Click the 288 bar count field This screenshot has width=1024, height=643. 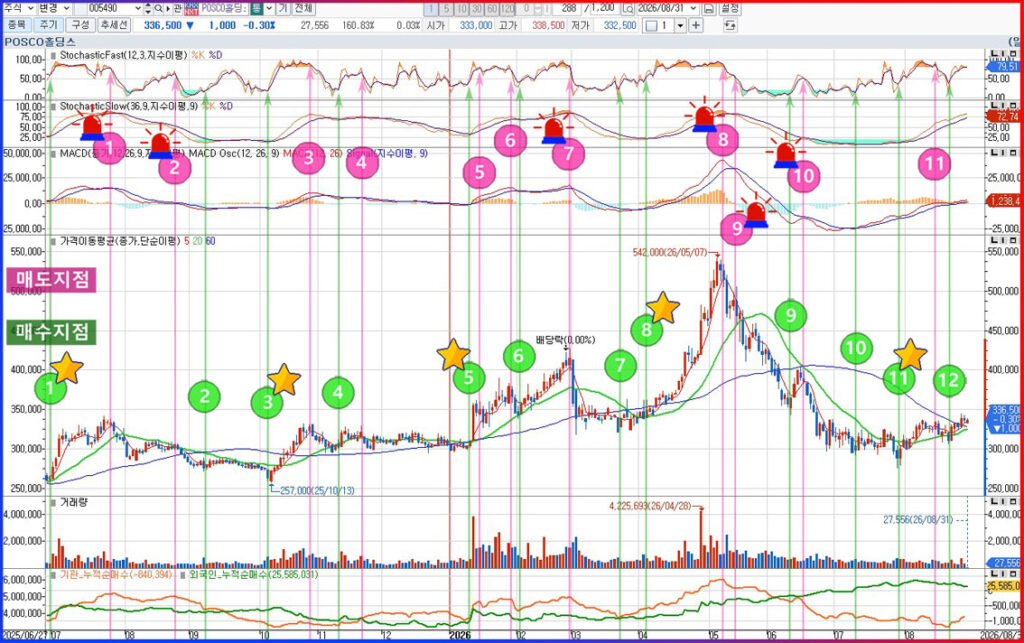coord(568,8)
